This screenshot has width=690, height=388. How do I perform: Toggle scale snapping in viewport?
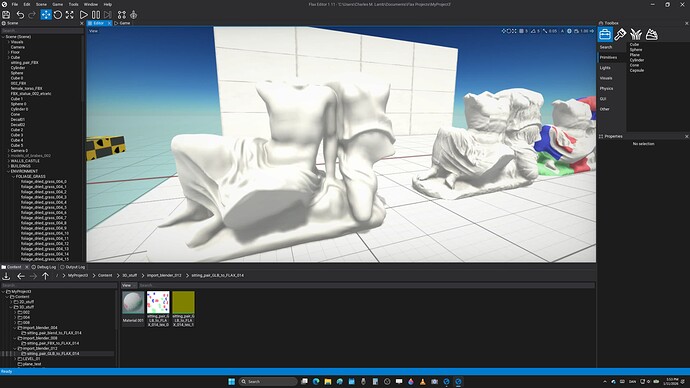tap(545, 31)
